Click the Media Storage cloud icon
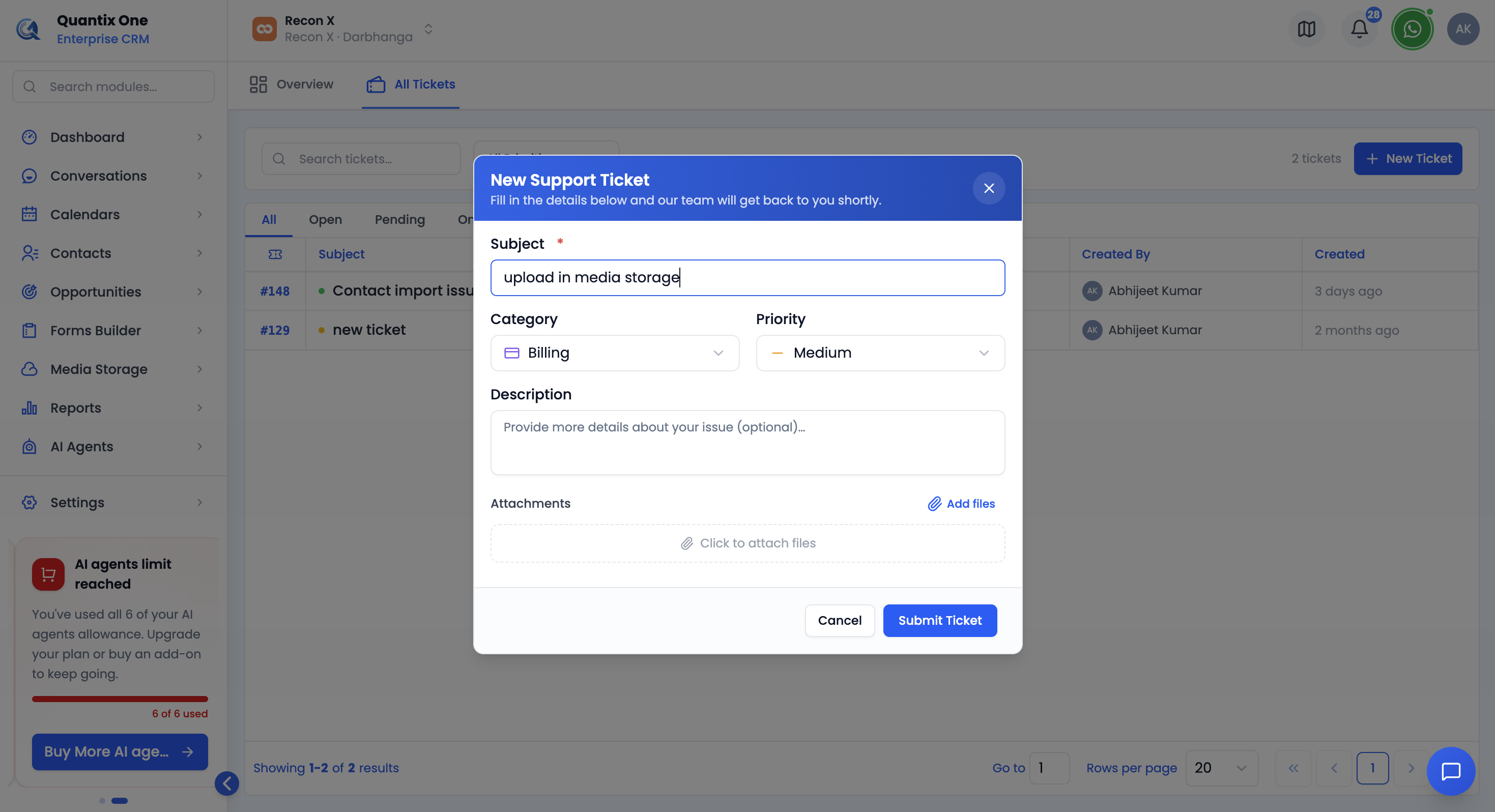 [x=29, y=369]
